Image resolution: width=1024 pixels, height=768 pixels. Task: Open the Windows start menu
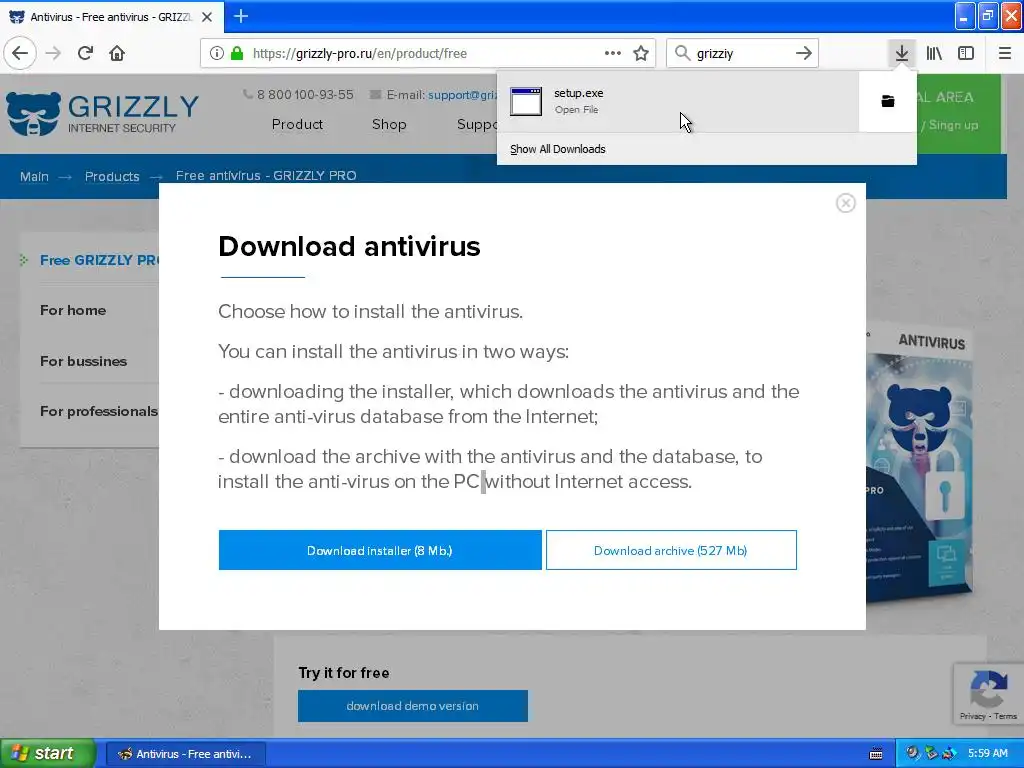(48, 753)
